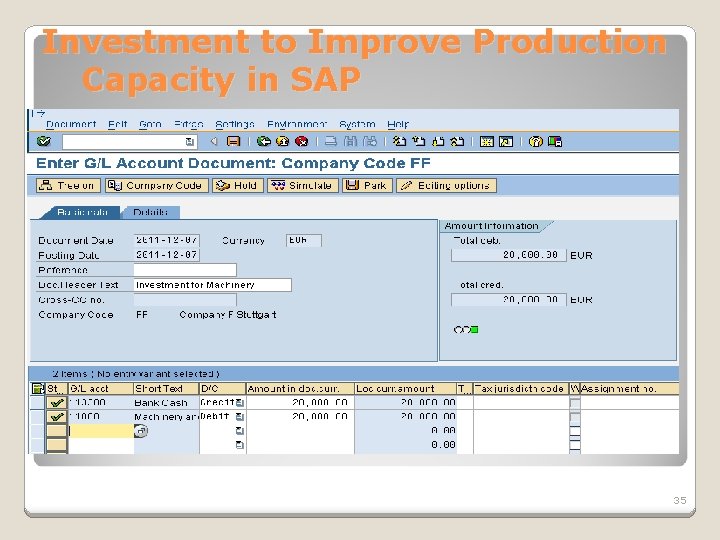
Task: Open the D/C dropdown in Bank Cash row
Action: pos(240,403)
